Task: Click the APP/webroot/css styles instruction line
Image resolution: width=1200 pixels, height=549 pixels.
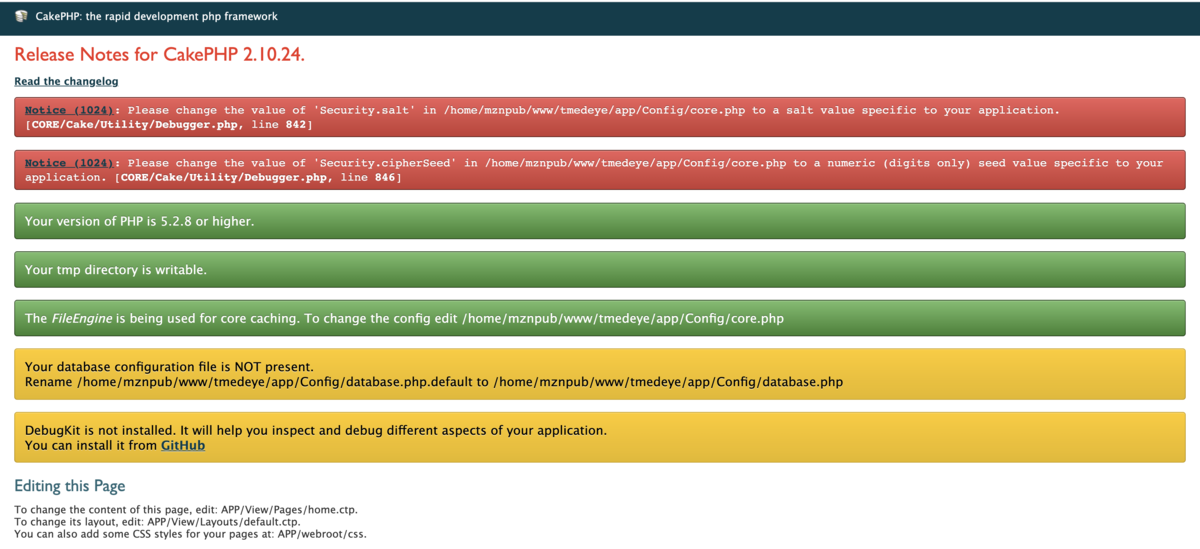Action: (190, 534)
